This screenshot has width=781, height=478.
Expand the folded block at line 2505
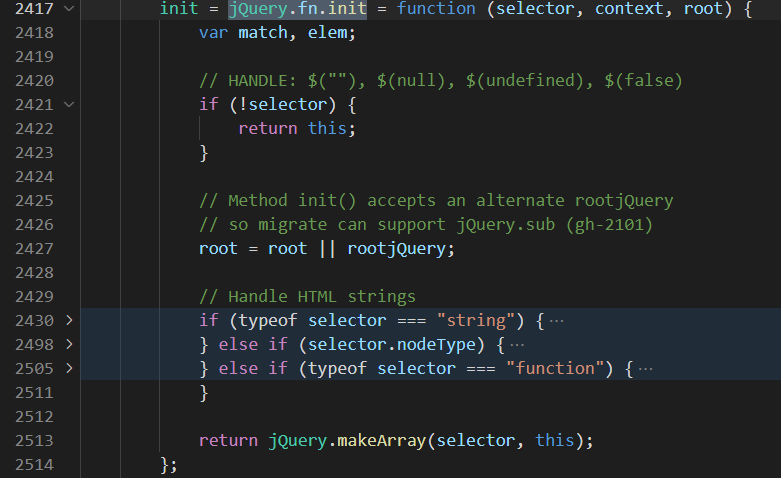(69, 368)
